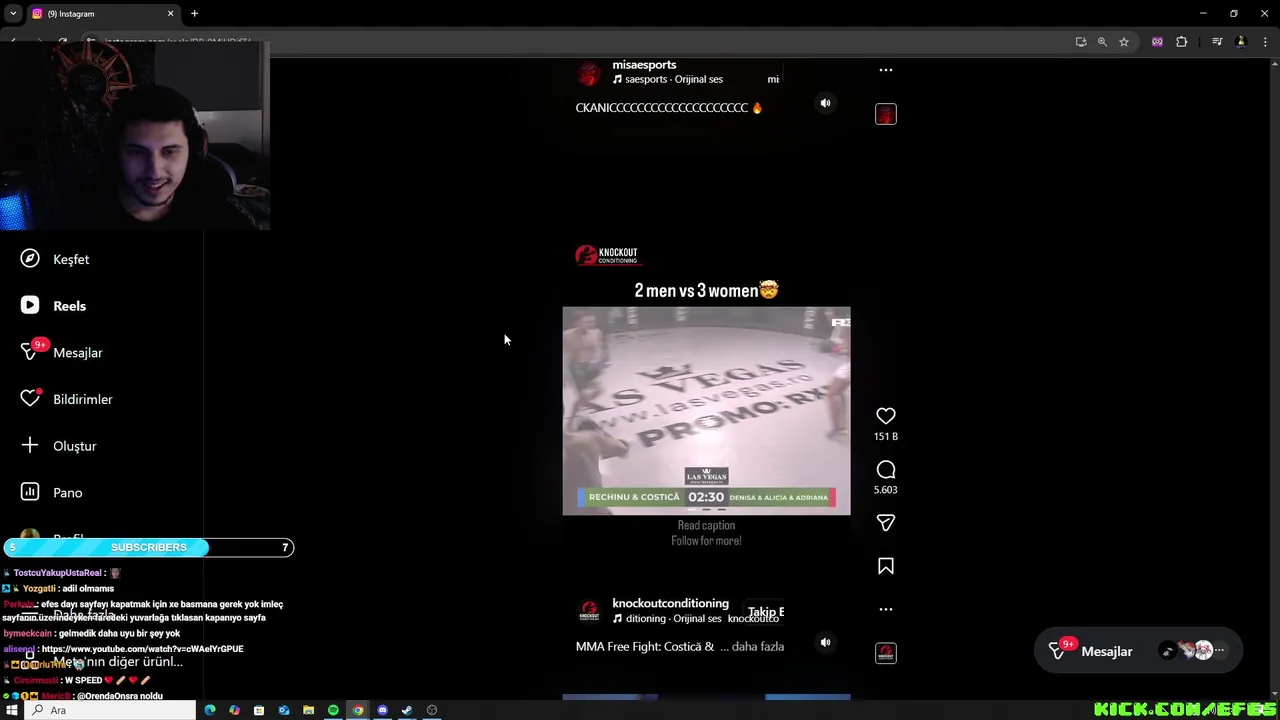Screen dimensions: 1280x720
Task: Follow knockoutconditioning with Takip Et
Action: tap(766, 612)
